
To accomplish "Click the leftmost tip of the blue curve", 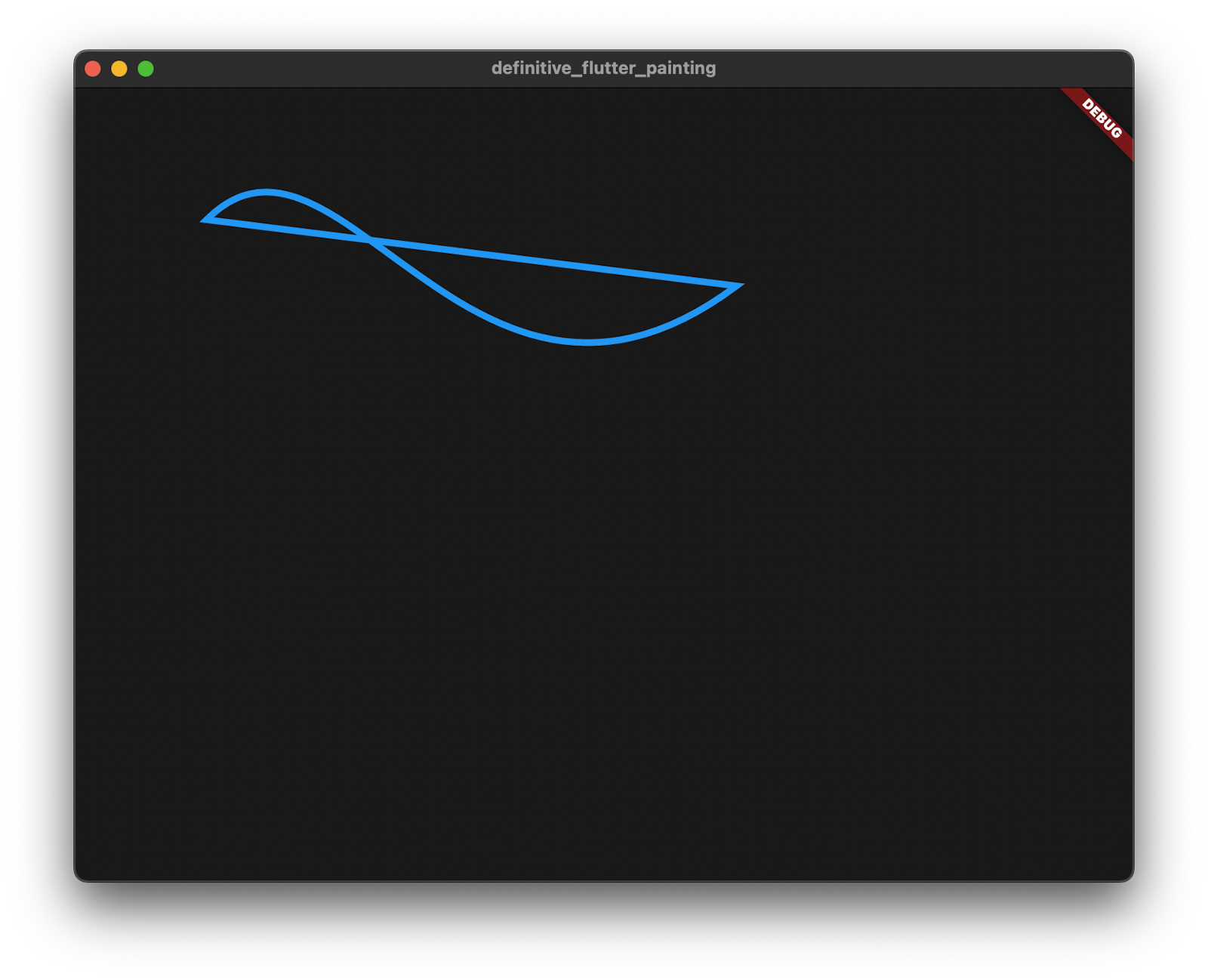I will coord(202,220).
